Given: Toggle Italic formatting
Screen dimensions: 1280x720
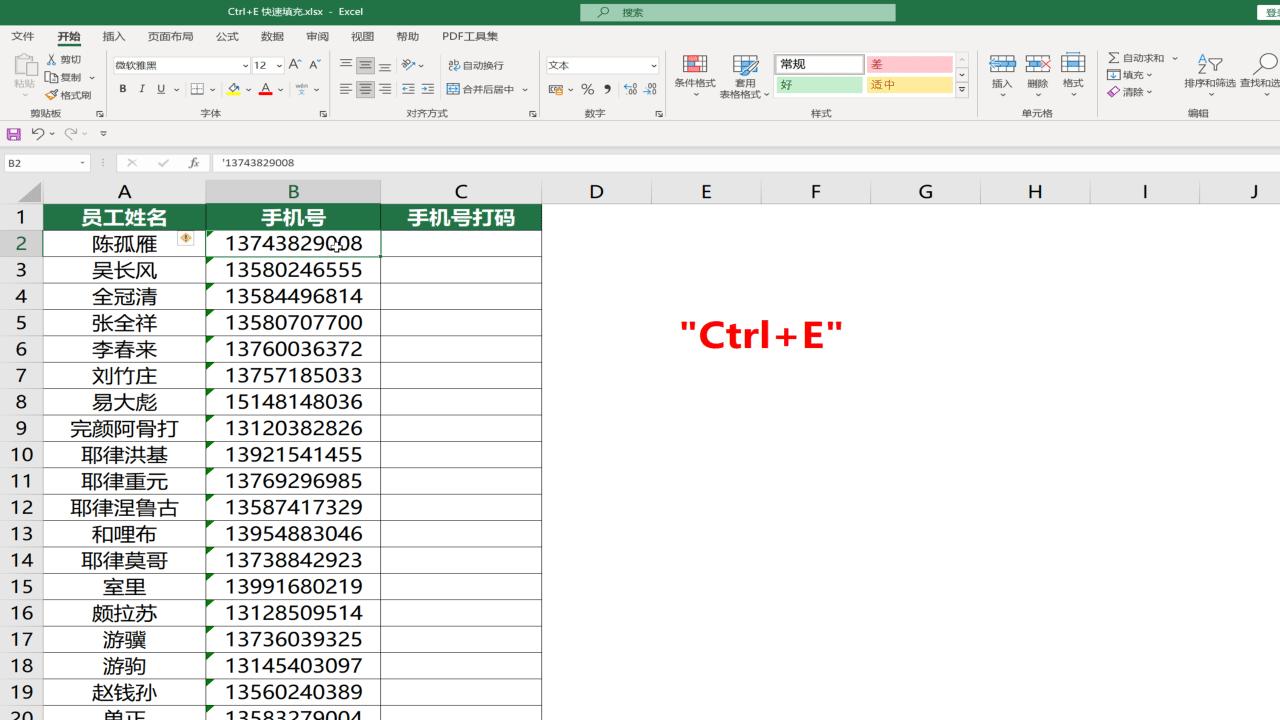Looking at the screenshot, I should coord(142,89).
